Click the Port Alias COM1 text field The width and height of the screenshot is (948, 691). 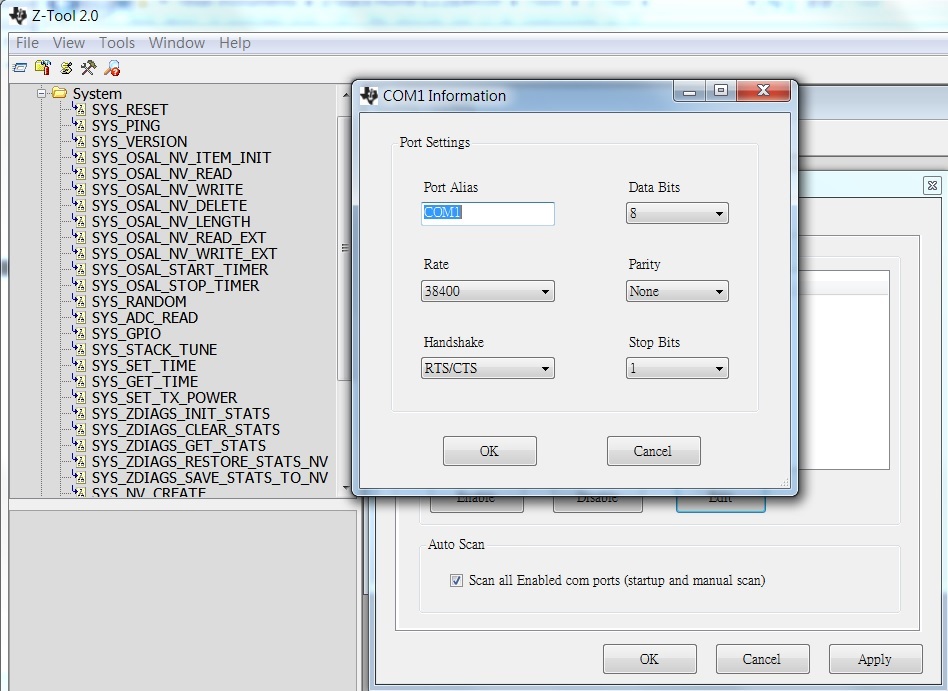point(488,213)
